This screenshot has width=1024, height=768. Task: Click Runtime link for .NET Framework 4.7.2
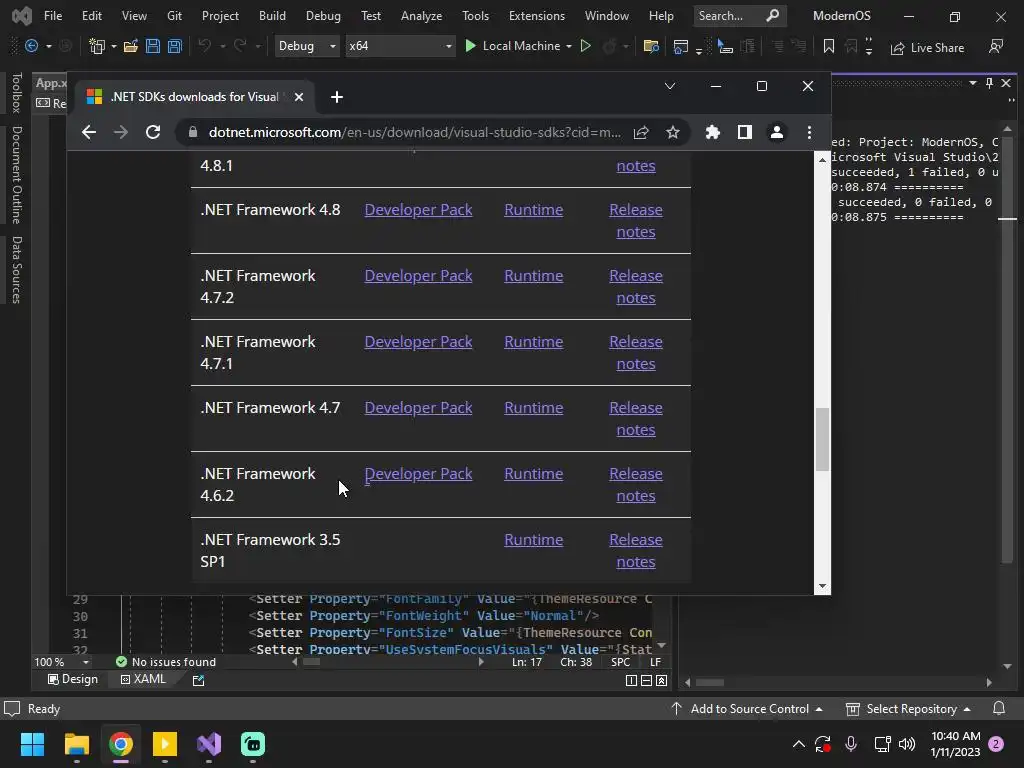click(x=534, y=276)
